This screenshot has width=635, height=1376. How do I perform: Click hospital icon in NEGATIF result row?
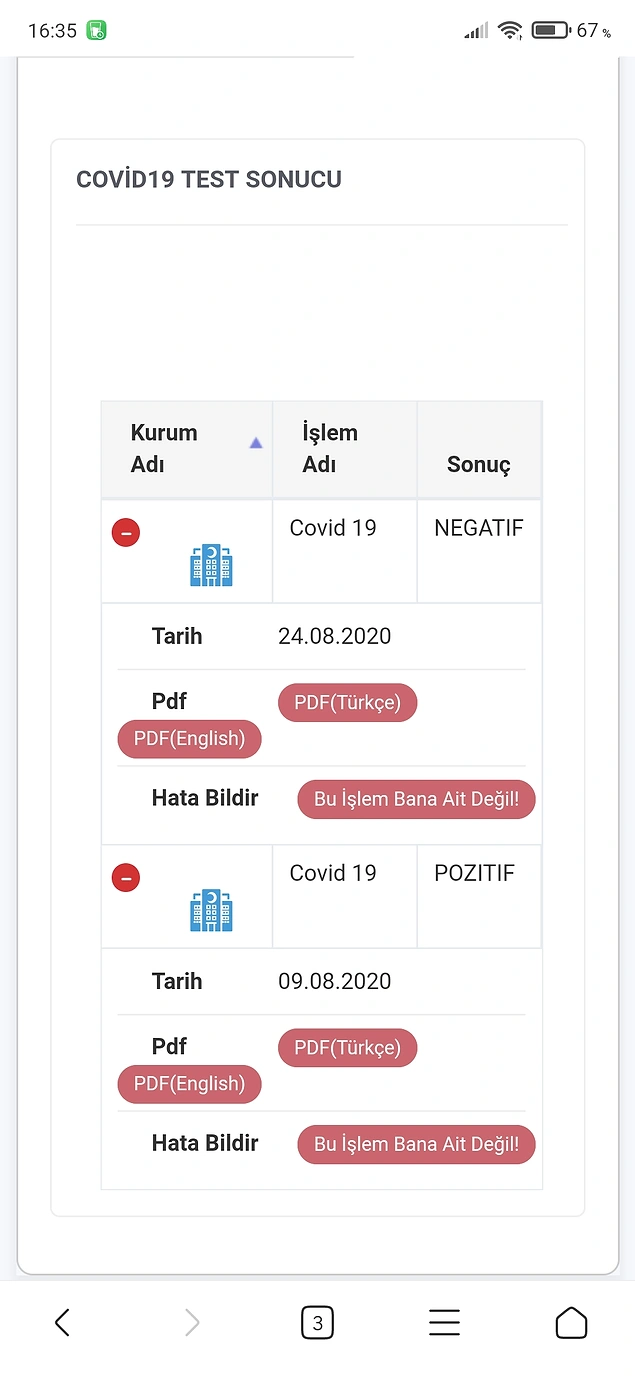[x=211, y=566]
